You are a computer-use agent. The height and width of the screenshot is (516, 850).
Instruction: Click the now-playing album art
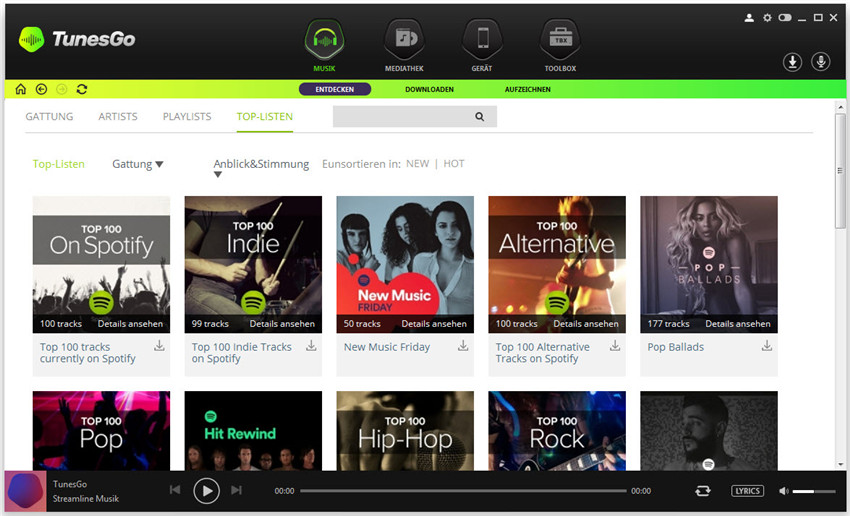(25, 491)
